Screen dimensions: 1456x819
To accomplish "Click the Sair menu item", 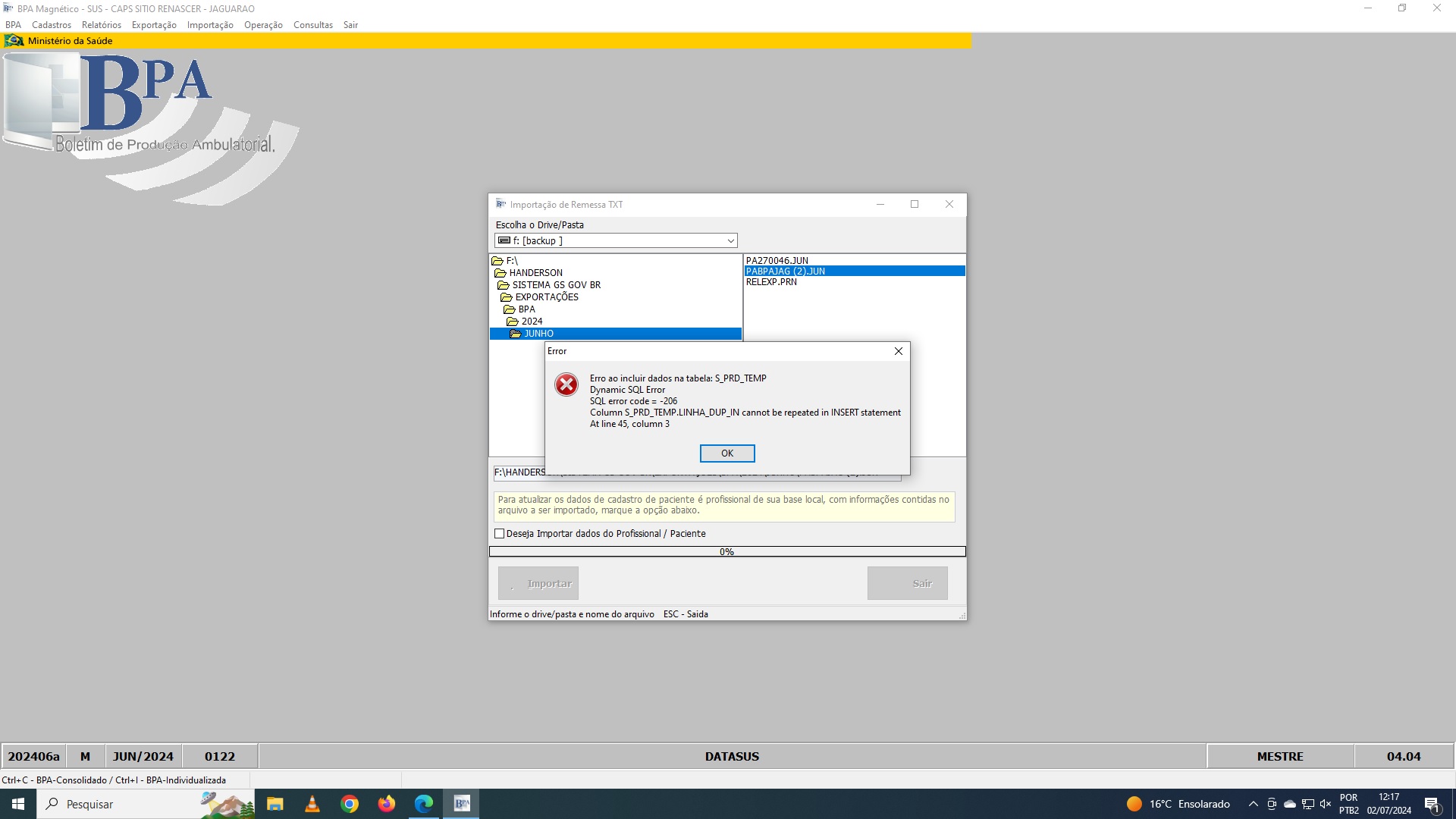I will (x=350, y=25).
